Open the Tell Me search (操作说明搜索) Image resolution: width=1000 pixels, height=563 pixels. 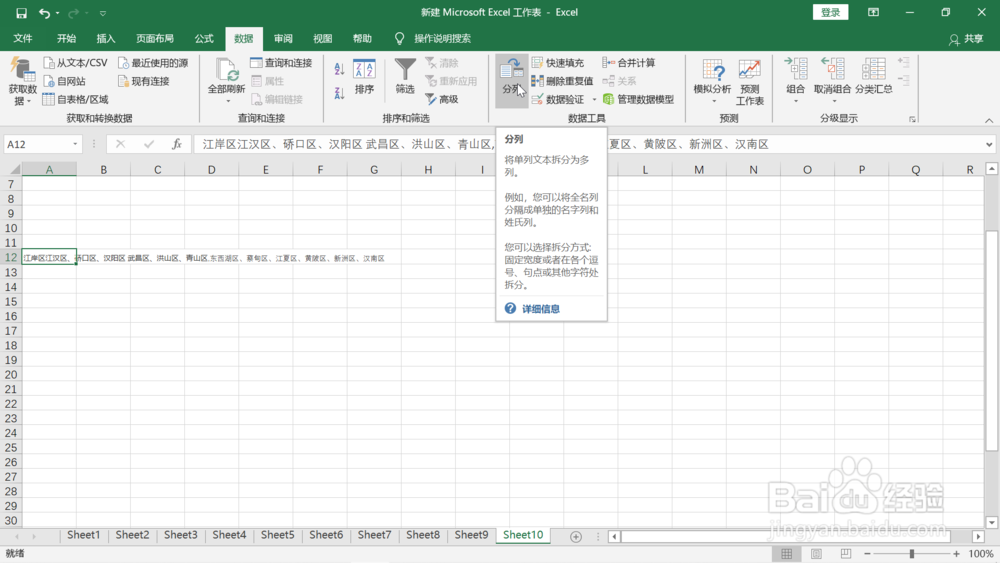pyautogui.click(x=433, y=38)
